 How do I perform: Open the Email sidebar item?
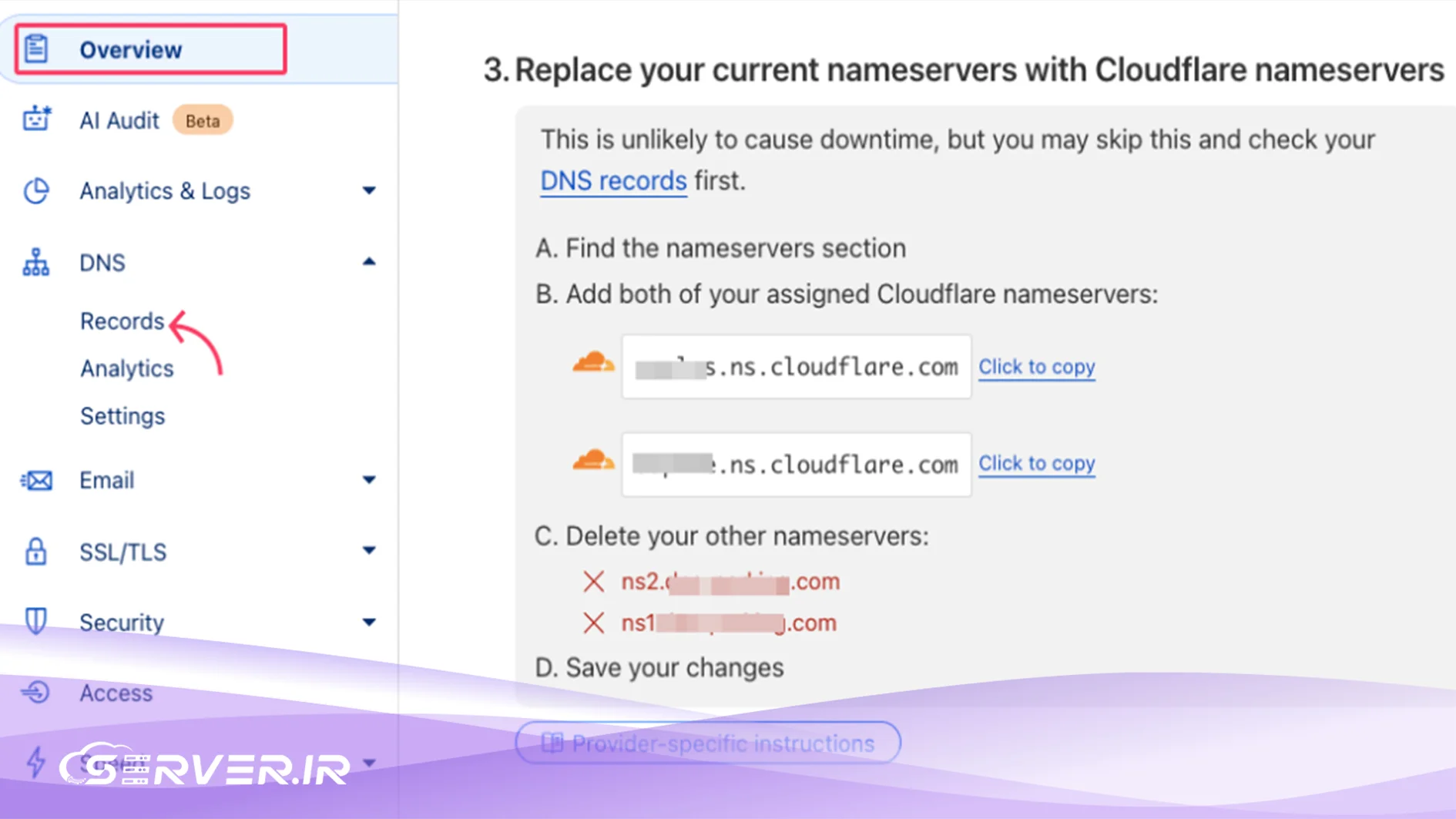click(x=107, y=481)
